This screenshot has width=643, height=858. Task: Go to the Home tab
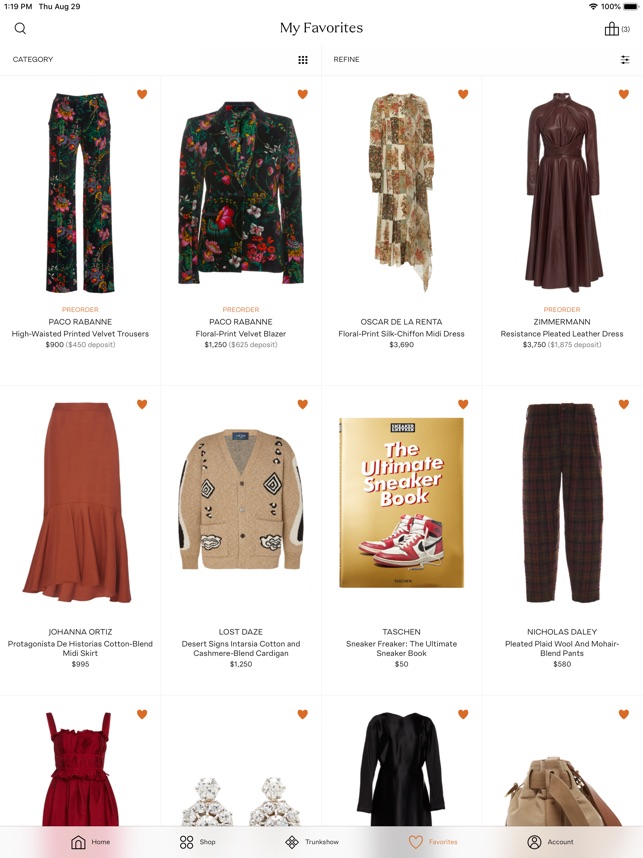[91, 842]
